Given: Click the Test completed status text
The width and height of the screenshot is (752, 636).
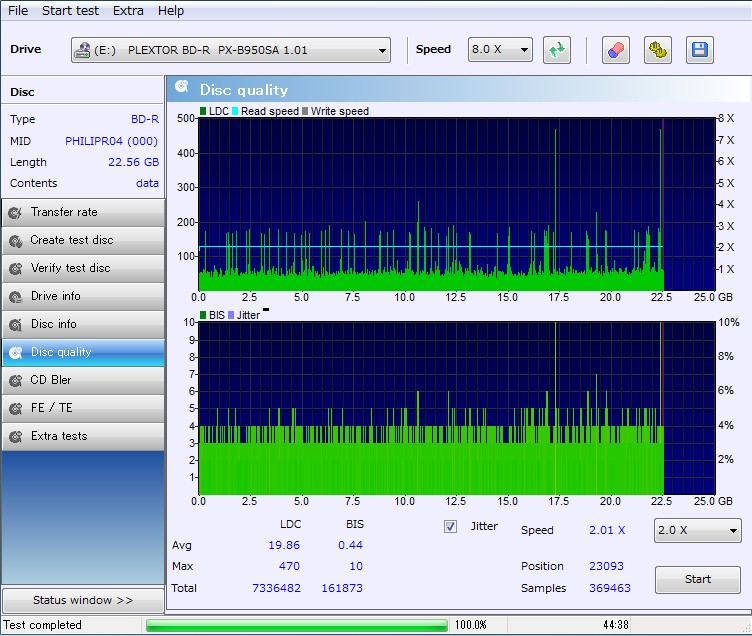Looking at the screenshot, I should pyautogui.click(x=43, y=625).
